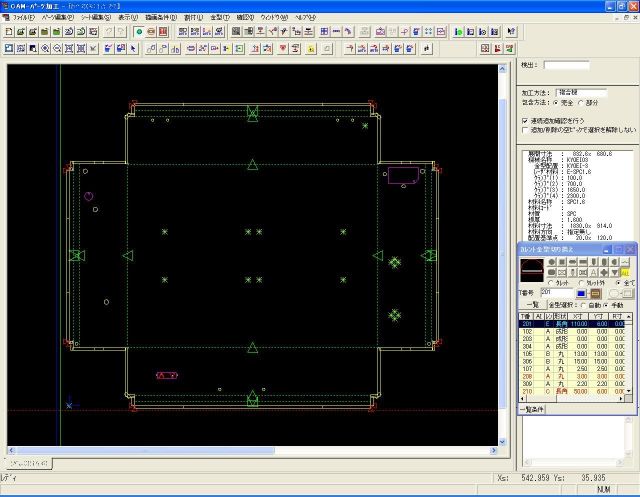This screenshot has width=640, height=497.
Task: Select diamond tool shape in turret palette
Action: point(604,272)
